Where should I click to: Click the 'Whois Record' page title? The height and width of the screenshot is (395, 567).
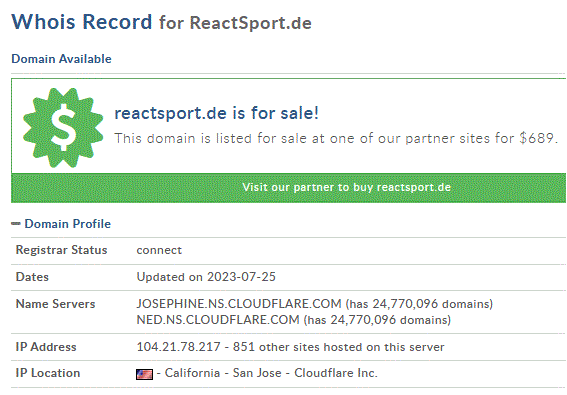pyautogui.click(x=82, y=22)
